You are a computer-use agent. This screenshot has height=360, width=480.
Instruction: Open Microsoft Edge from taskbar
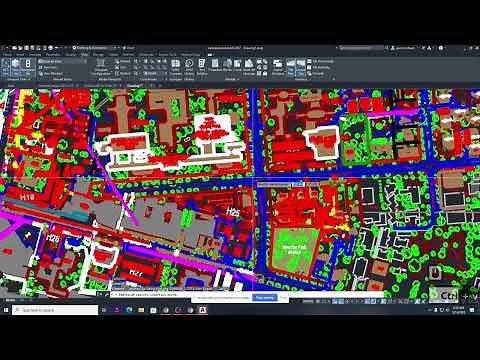pos(129,310)
